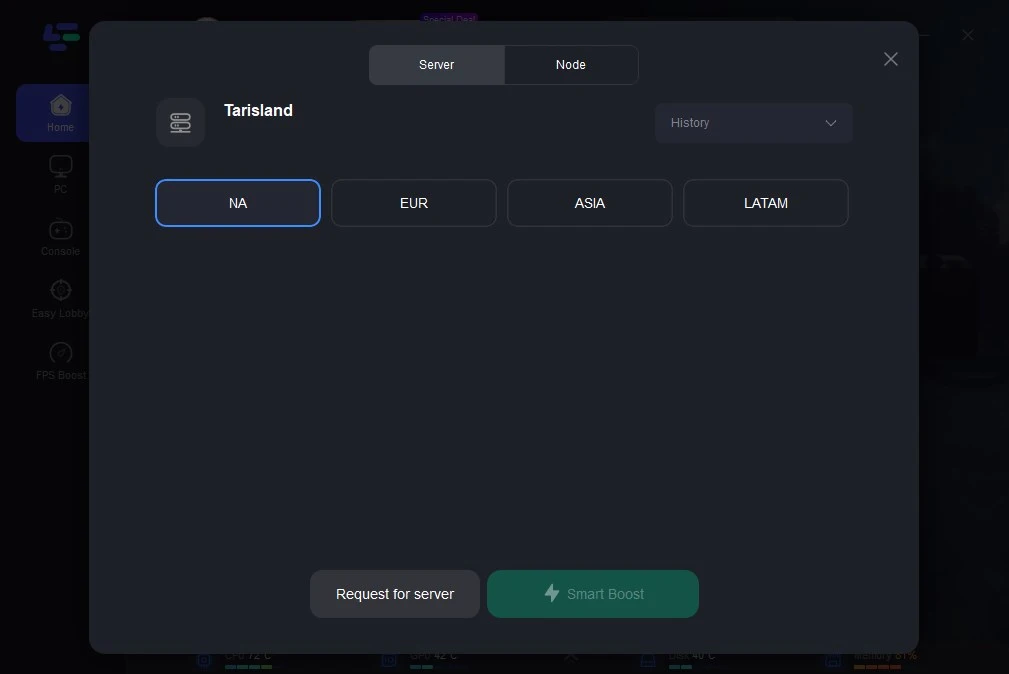Start Smart Boost
1009x674 pixels.
593,594
